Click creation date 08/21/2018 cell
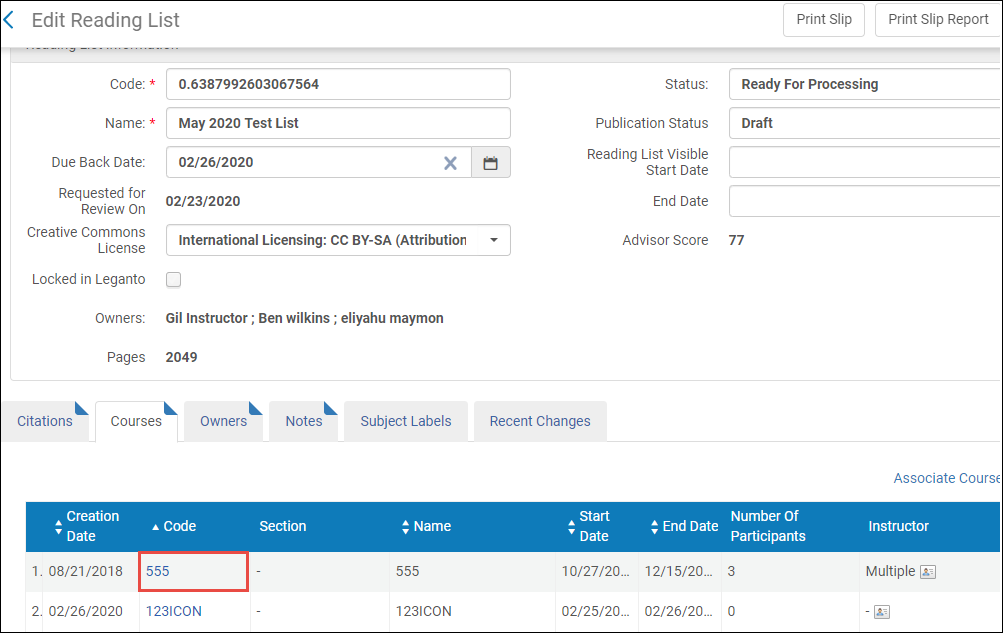Image resolution: width=1003 pixels, height=633 pixels. coord(86,572)
